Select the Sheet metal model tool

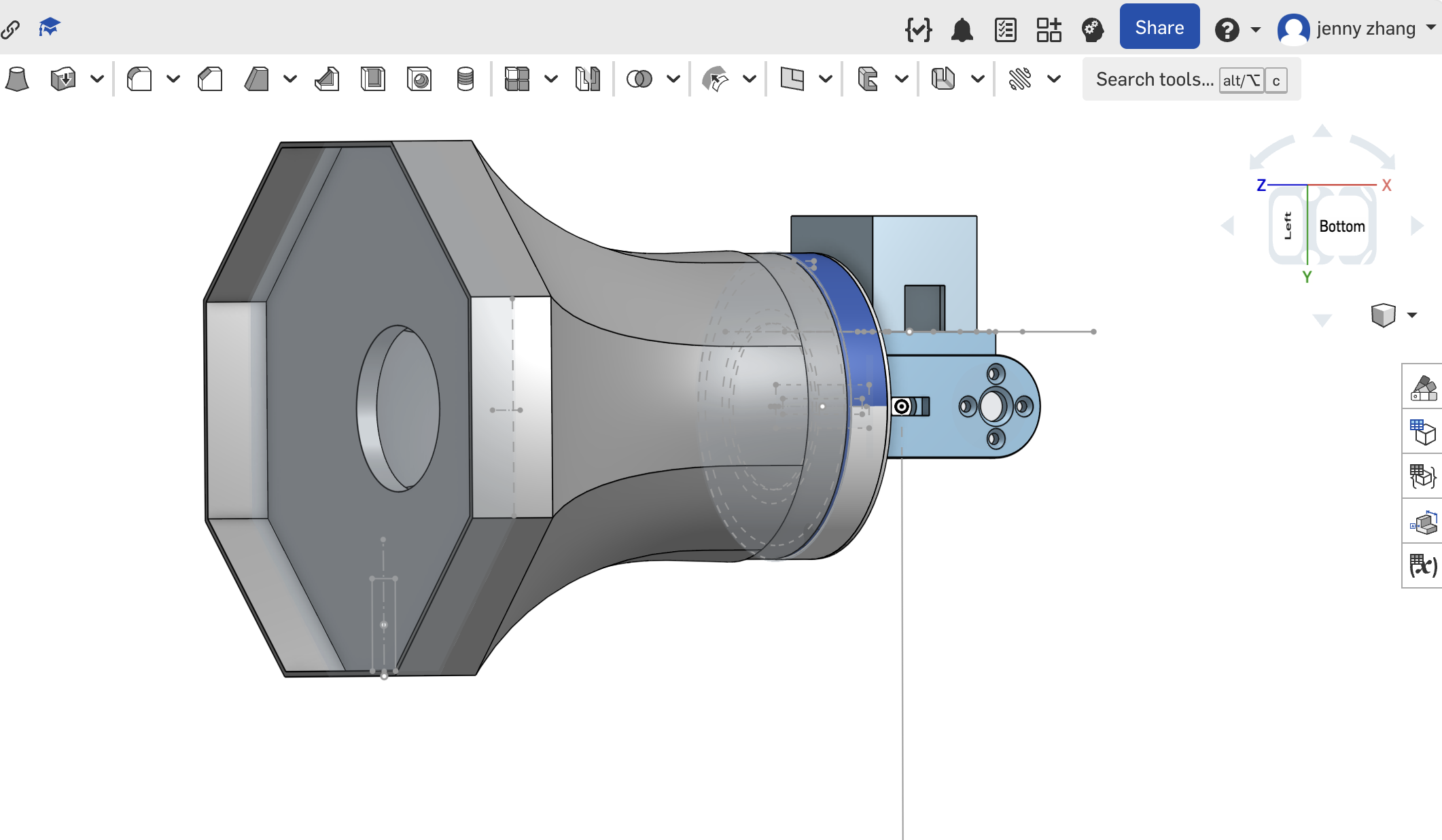944,80
